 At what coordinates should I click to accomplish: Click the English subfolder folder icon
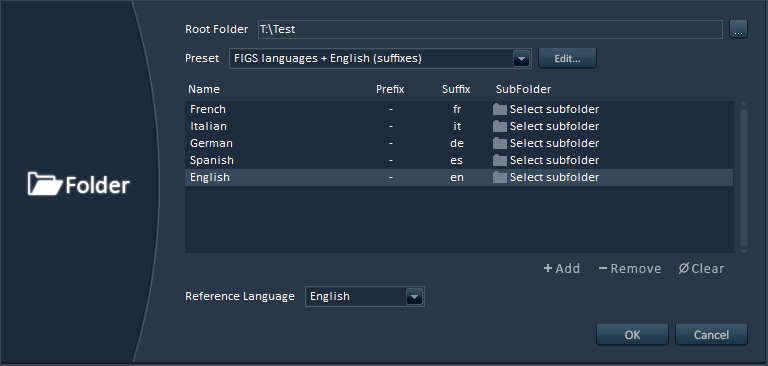click(500, 177)
